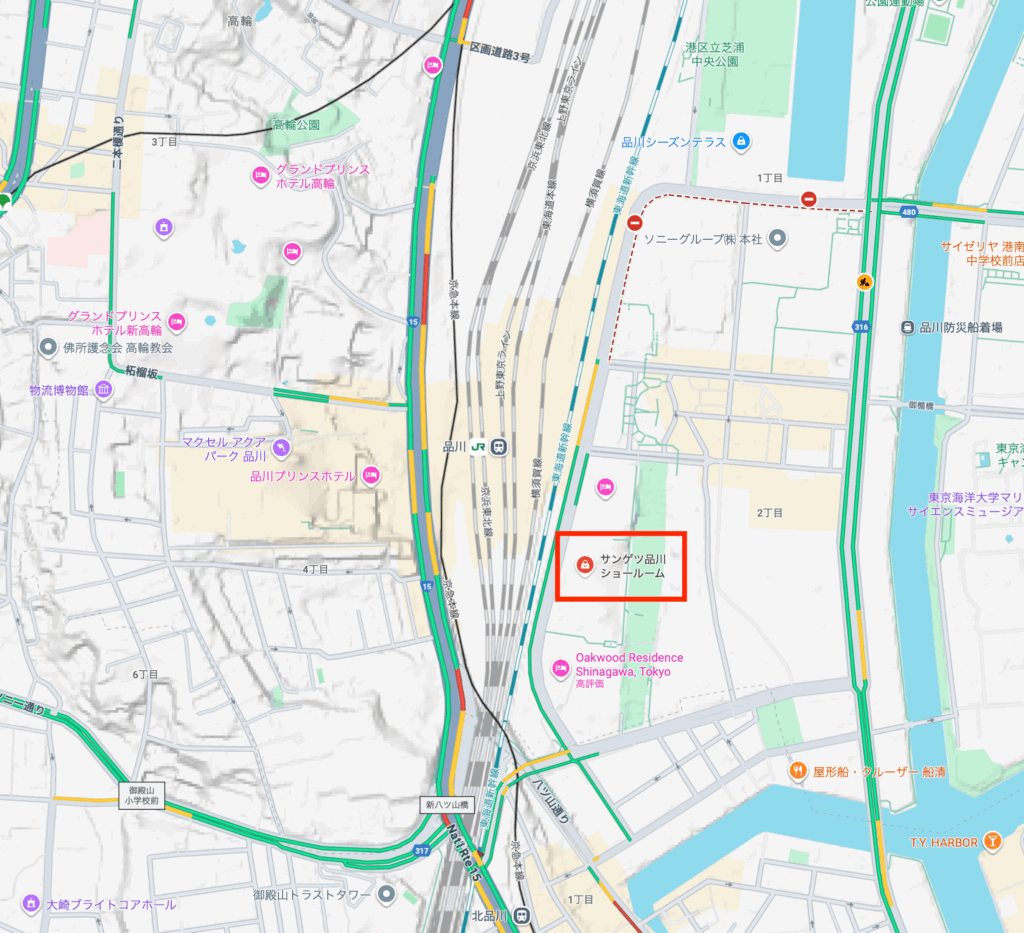Click the マクセル アクアパーク品川 attraction pin
The image size is (1024, 933).
tap(281, 447)
